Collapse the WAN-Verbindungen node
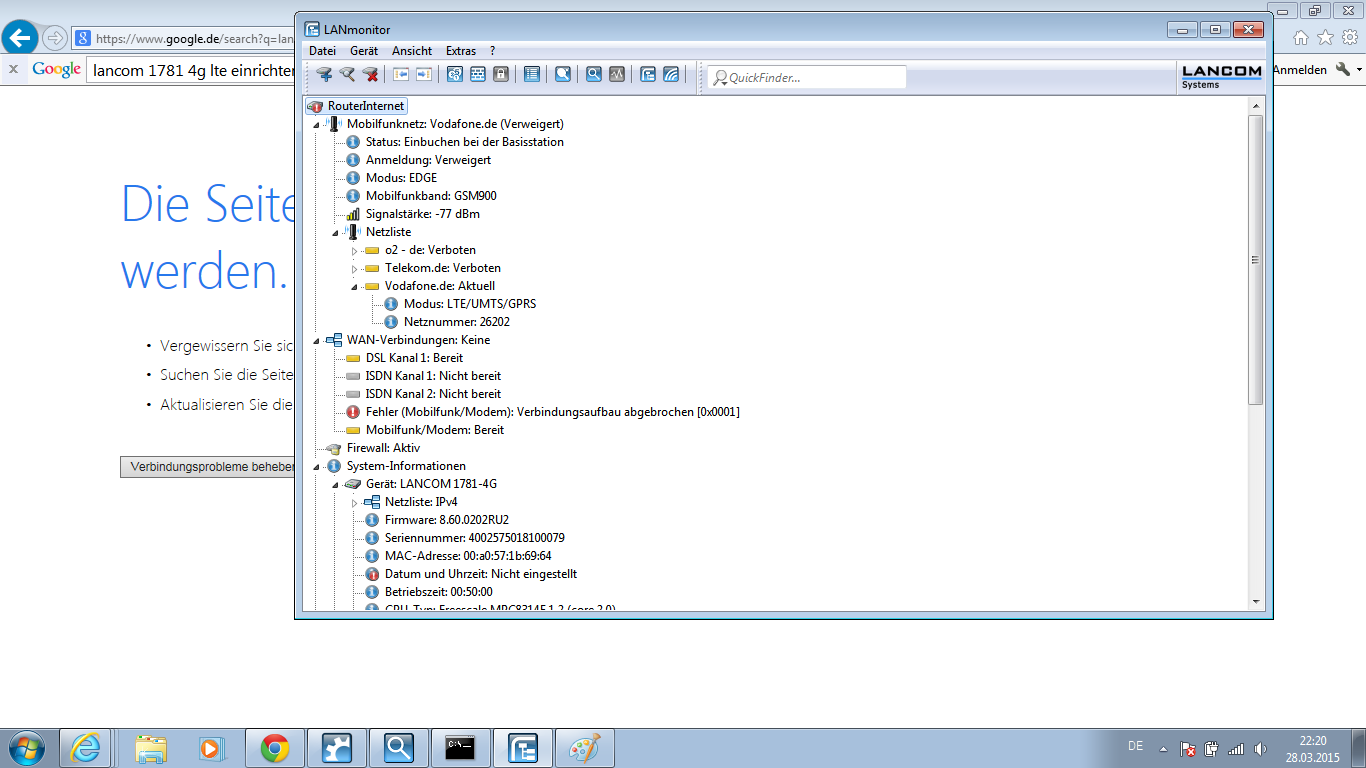The height and width of the screenshot is (768, 1366). click(316, 341)
